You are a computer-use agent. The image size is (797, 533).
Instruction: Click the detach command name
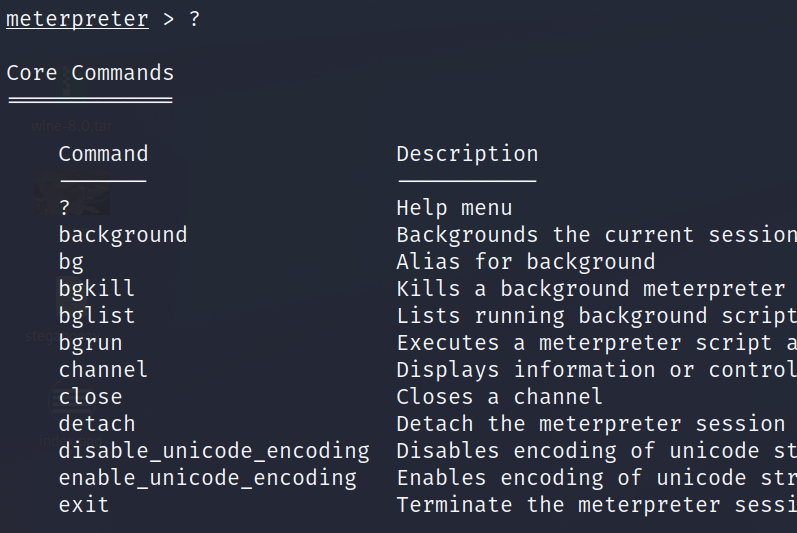(x=97, y=424)
